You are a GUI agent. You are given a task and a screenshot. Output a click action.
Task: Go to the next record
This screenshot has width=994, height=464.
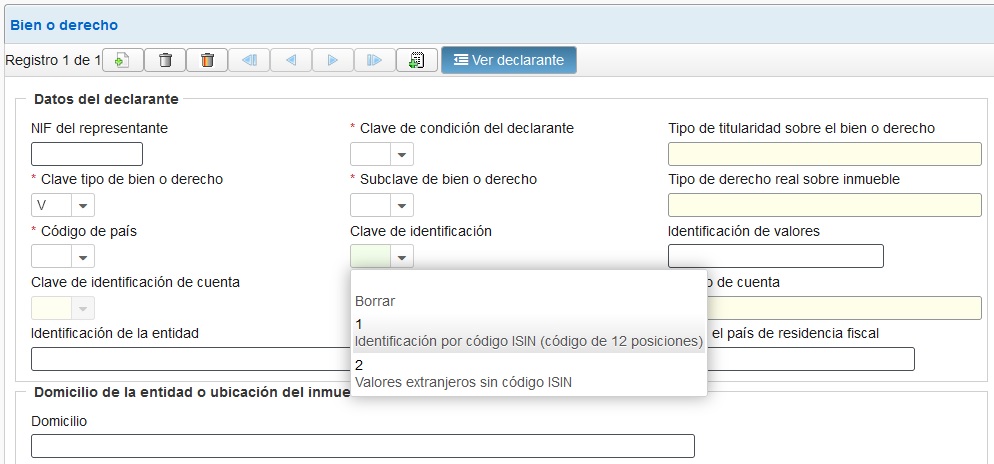[333, 60]
